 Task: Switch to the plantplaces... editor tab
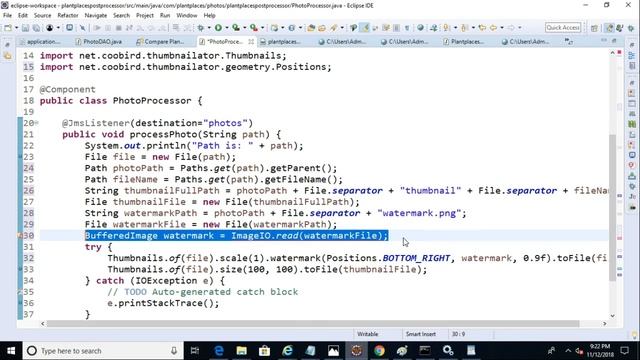[x=280, y=42]
